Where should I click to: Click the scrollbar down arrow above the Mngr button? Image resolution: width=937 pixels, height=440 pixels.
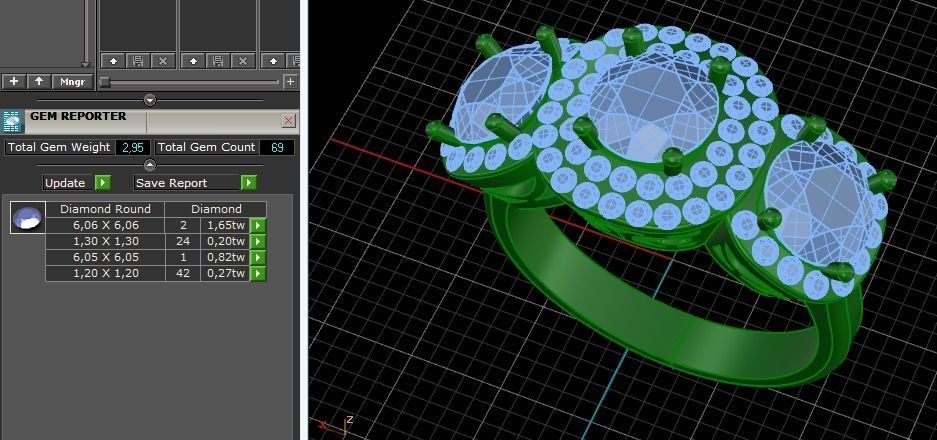click(x=85, y=64)
